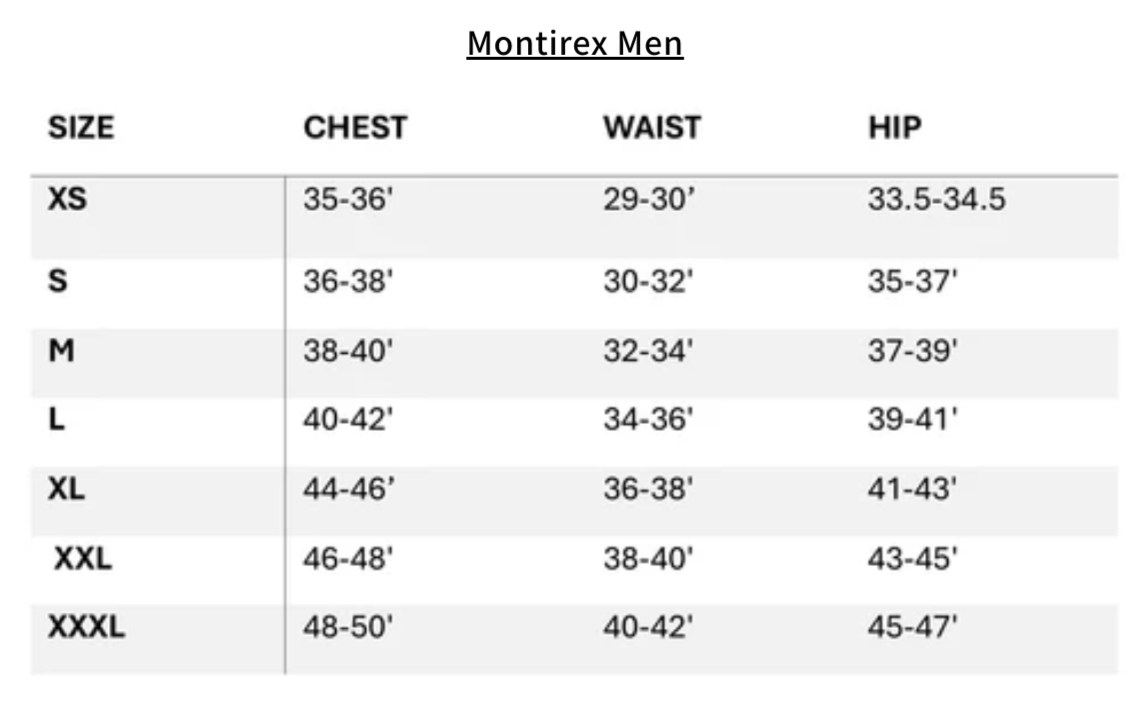This screenshot has height=701, width=1140.
Task: Click the XXL hip value 43-45
Action: click(x=913, y=560)
